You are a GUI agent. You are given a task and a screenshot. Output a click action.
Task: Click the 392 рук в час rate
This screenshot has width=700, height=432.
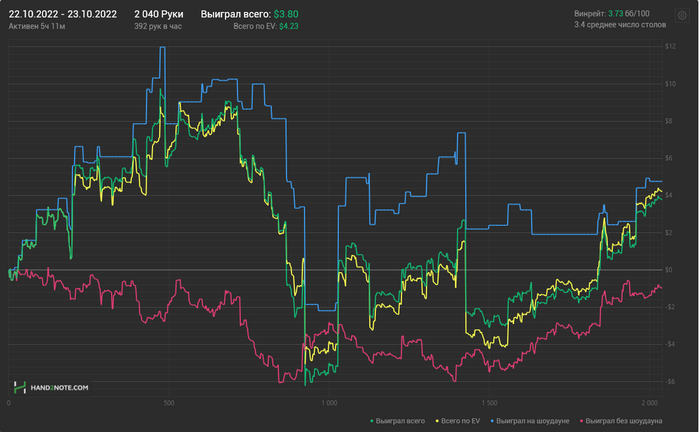click(157, 26)
